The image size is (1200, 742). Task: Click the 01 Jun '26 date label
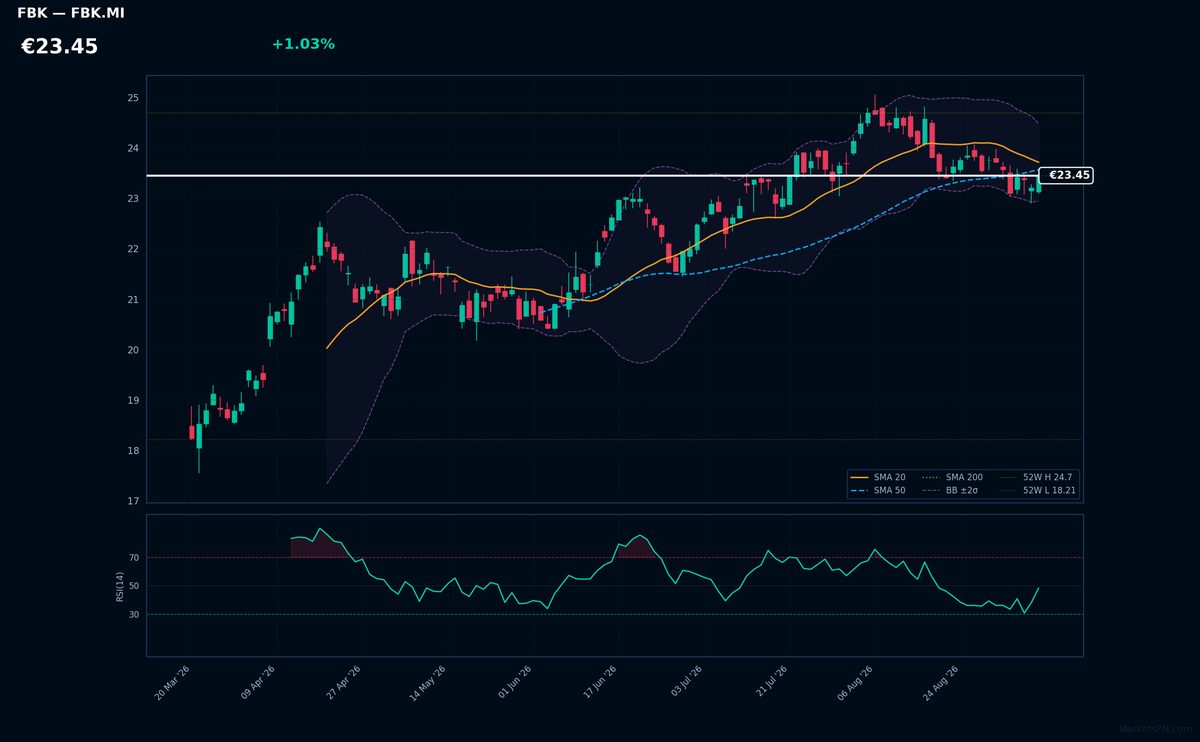514,683
